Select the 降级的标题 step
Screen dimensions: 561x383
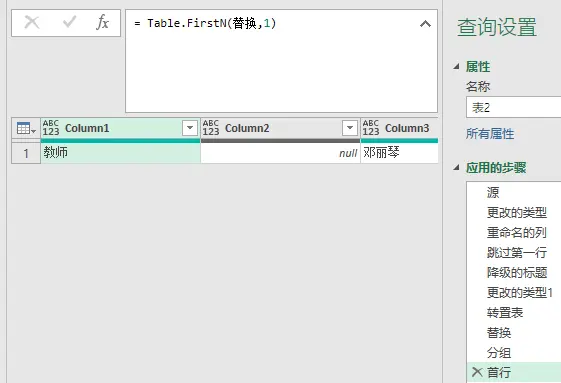514,273
